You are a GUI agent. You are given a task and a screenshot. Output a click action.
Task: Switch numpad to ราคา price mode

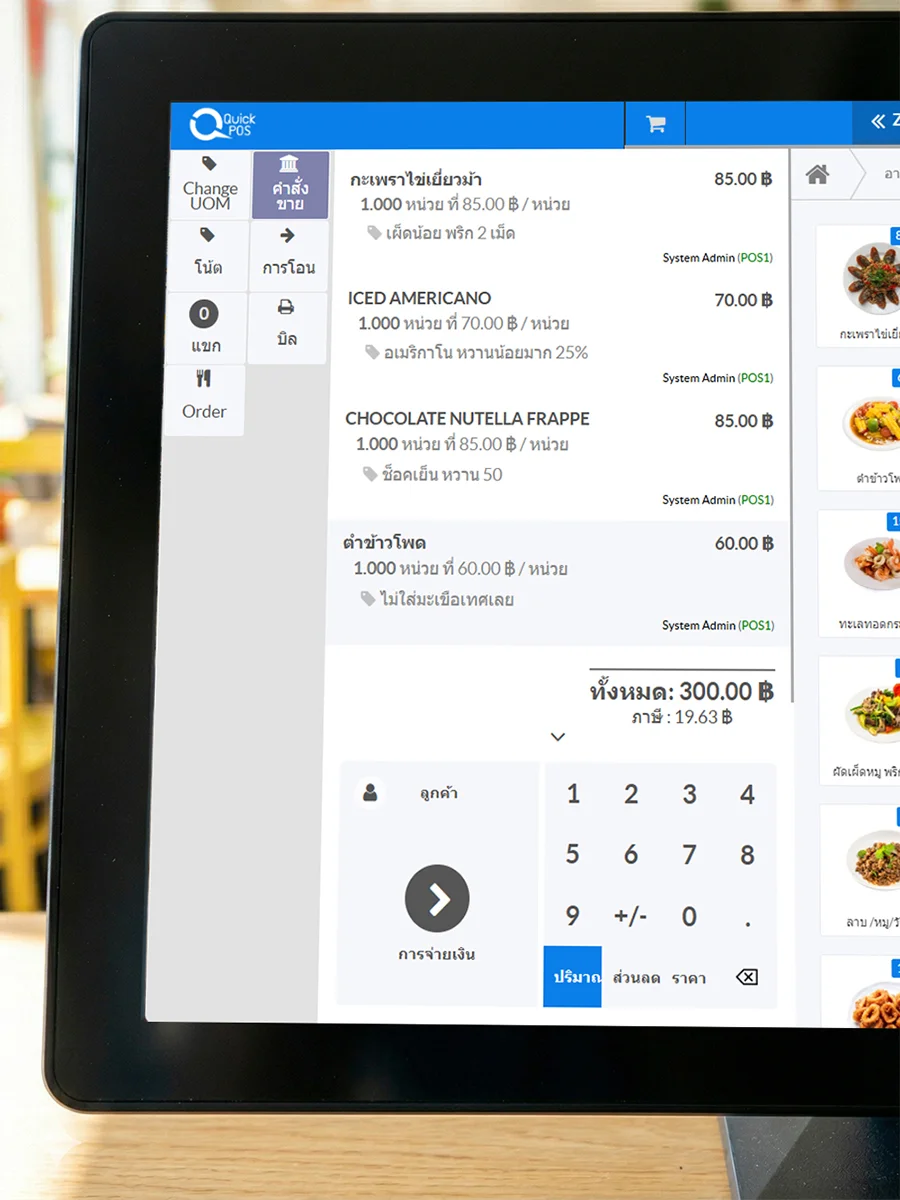(x=689, y=977)
